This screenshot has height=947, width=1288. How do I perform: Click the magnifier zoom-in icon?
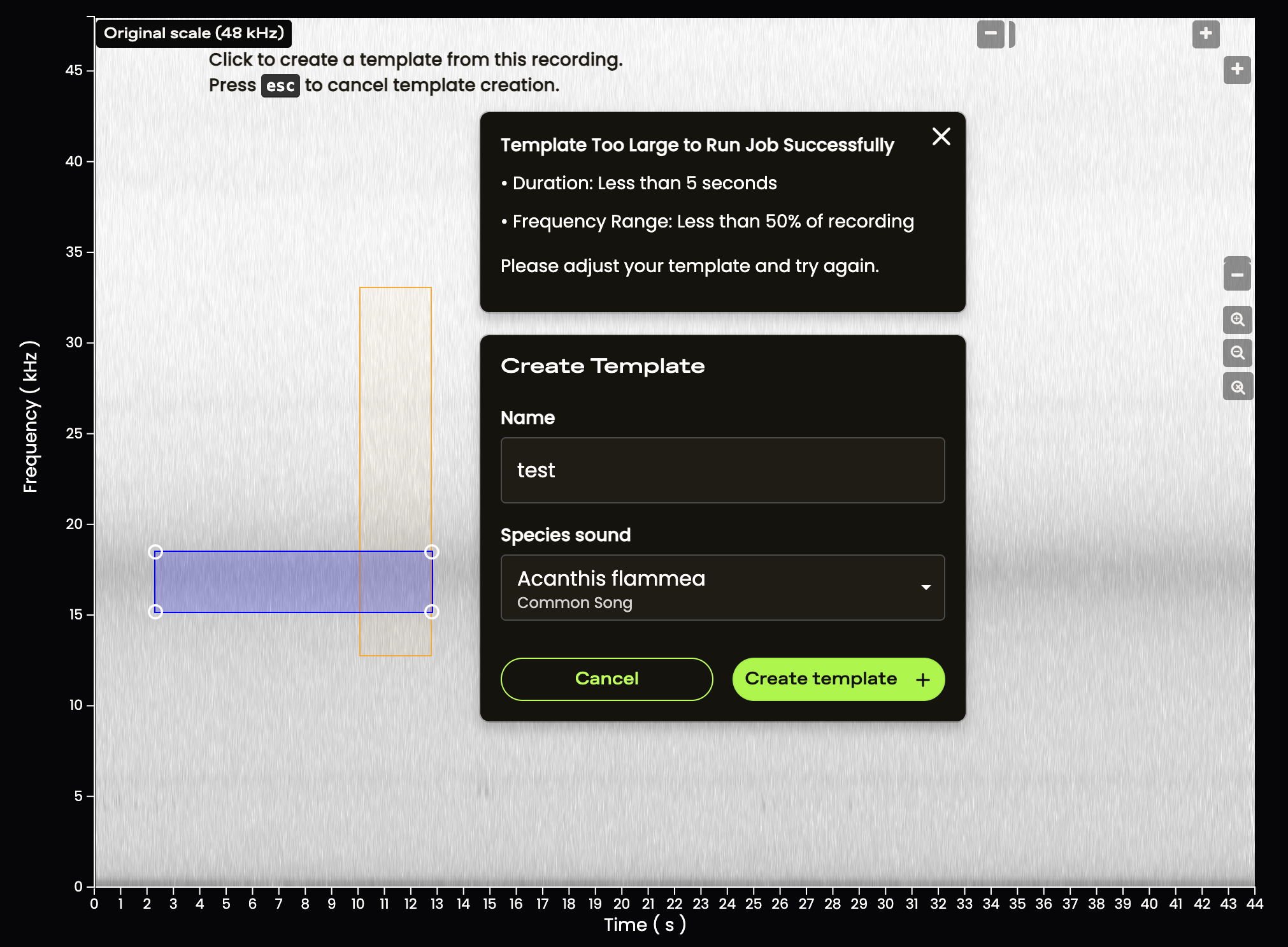[1237, 319]
